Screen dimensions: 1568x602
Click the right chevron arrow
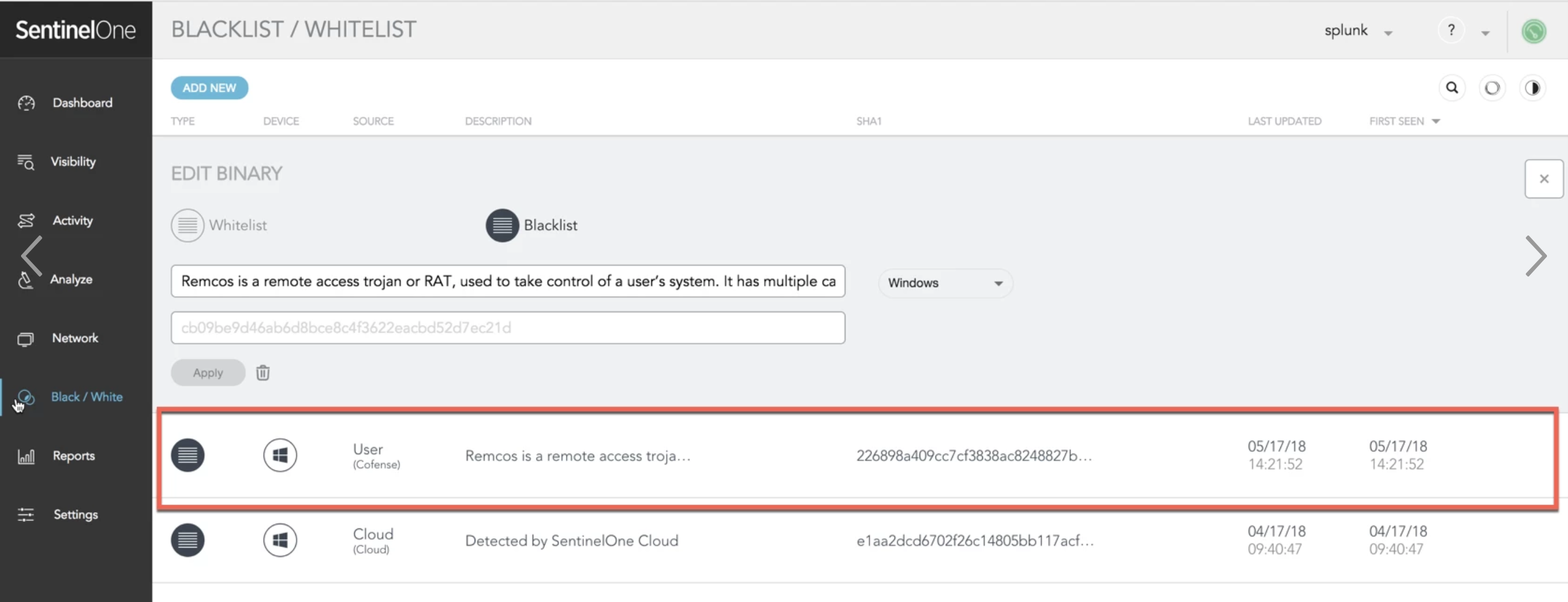[1536, 255]
